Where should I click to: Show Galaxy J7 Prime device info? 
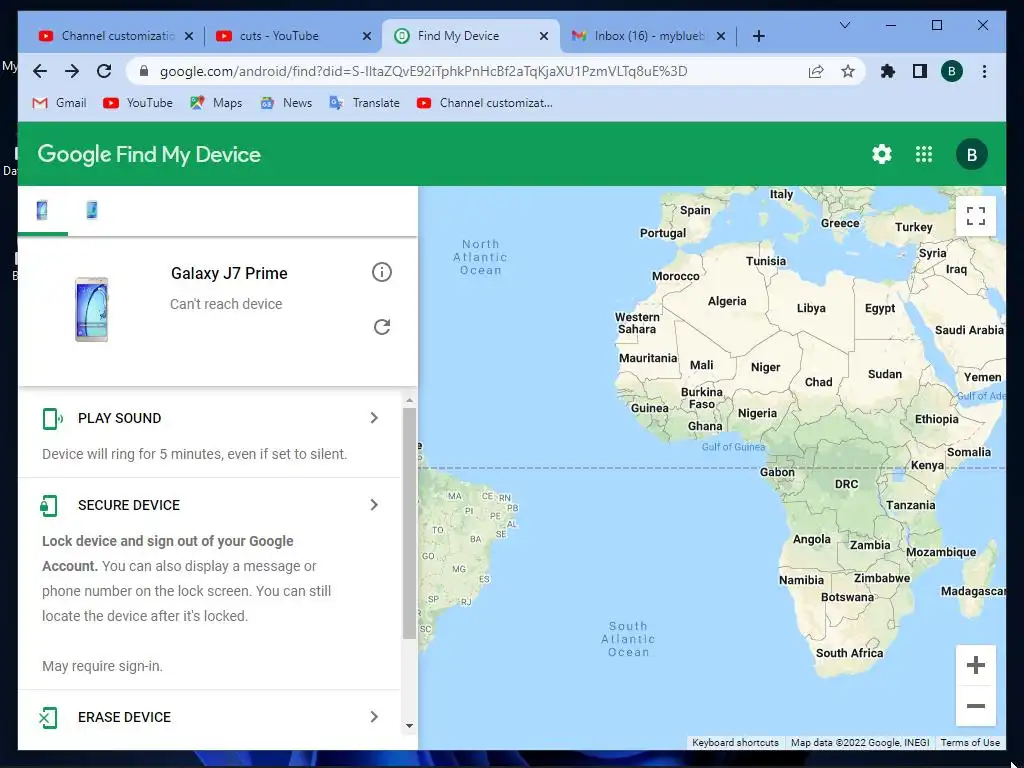[381, 272]
